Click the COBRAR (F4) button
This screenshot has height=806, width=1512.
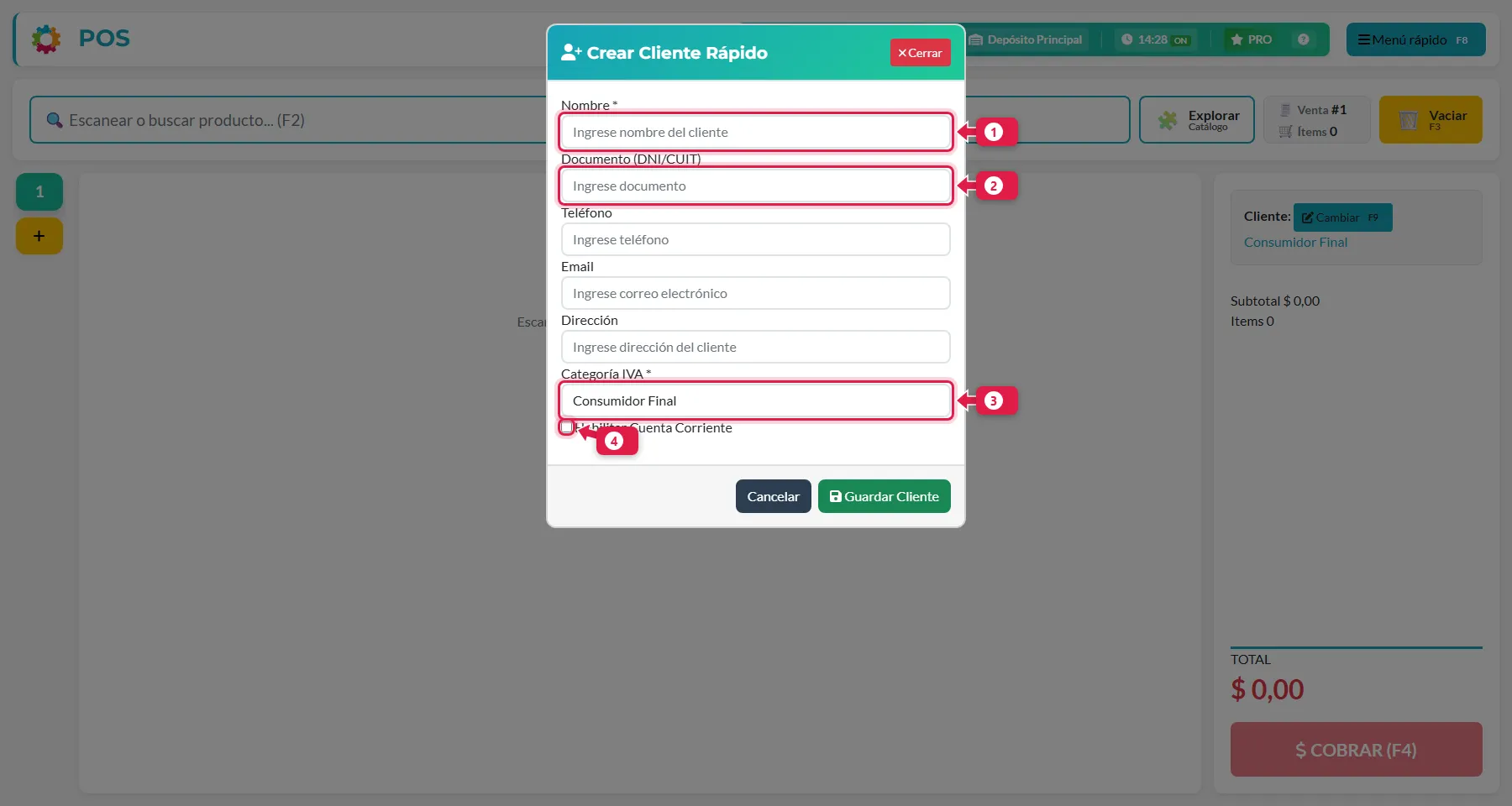pyautogui.click(x=1357, y=749)
